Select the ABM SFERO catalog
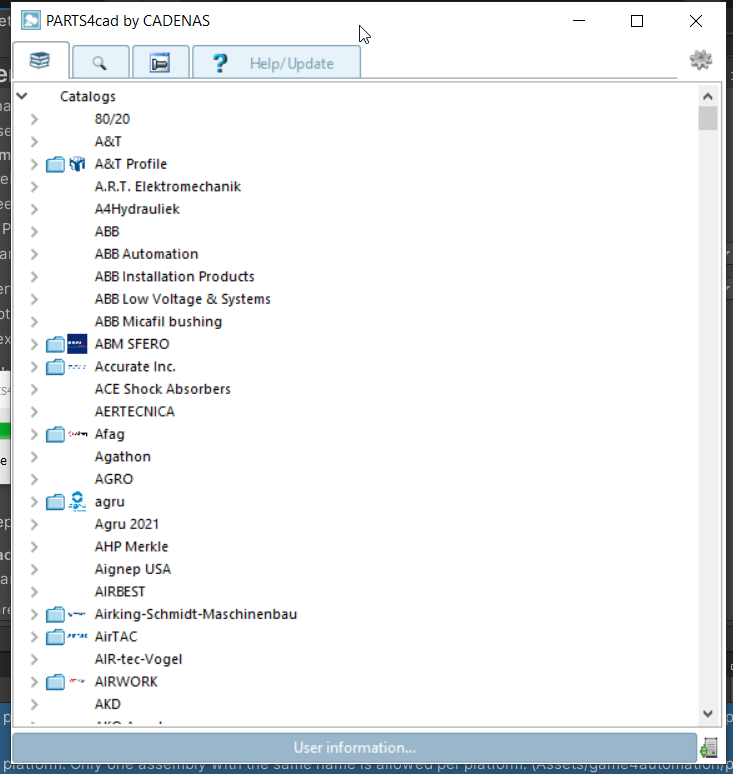The width and height of the screenshot is (733, 774). (132, 344)
